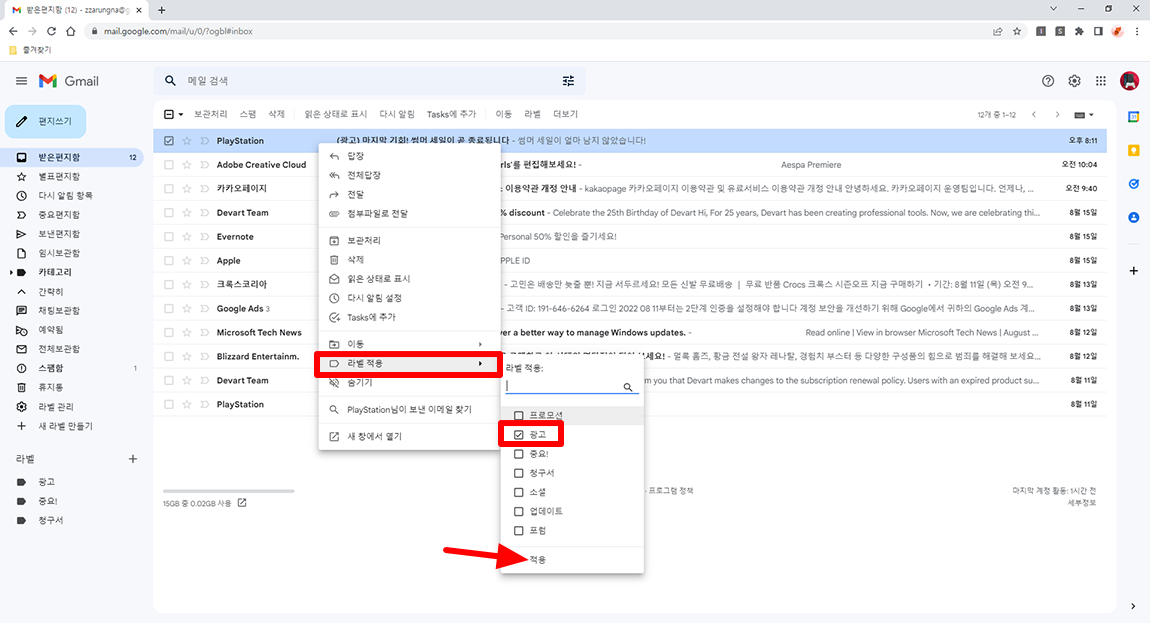The width and height of the screenshot is (1150, 623).
Task: Click Tasks에 추가 in the toolbar
Action: pyautogui.click(x=451, y=114)
